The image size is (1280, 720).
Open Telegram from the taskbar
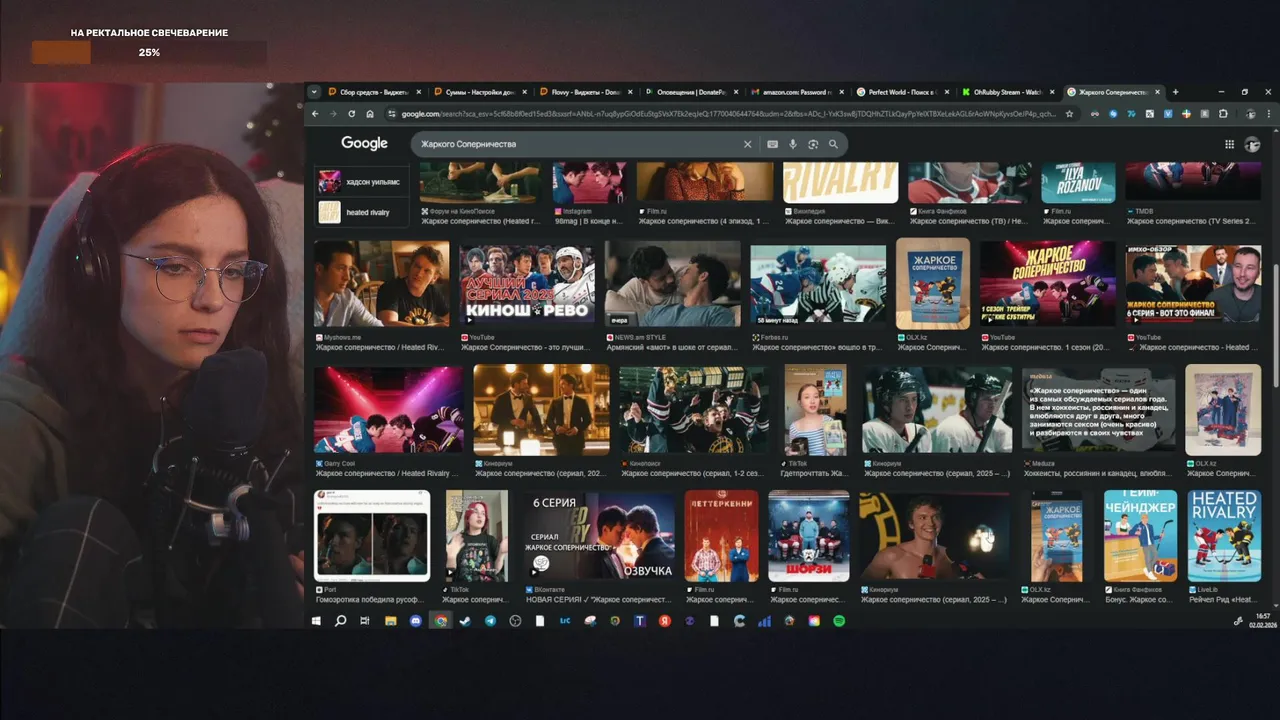(490, 621)
